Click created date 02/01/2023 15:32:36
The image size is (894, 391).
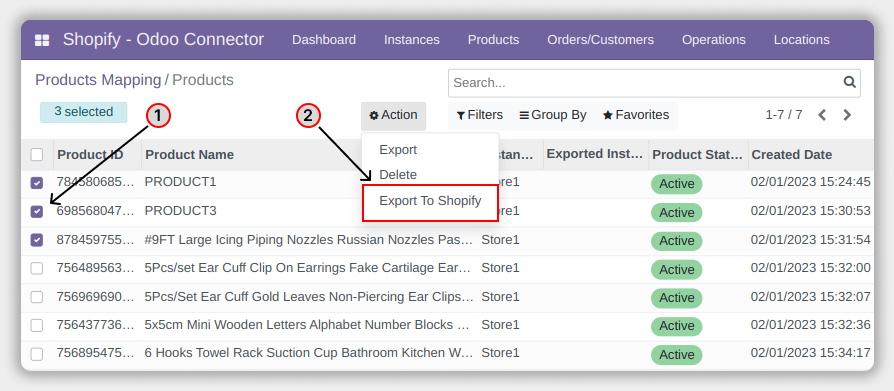tap(811, 325)
